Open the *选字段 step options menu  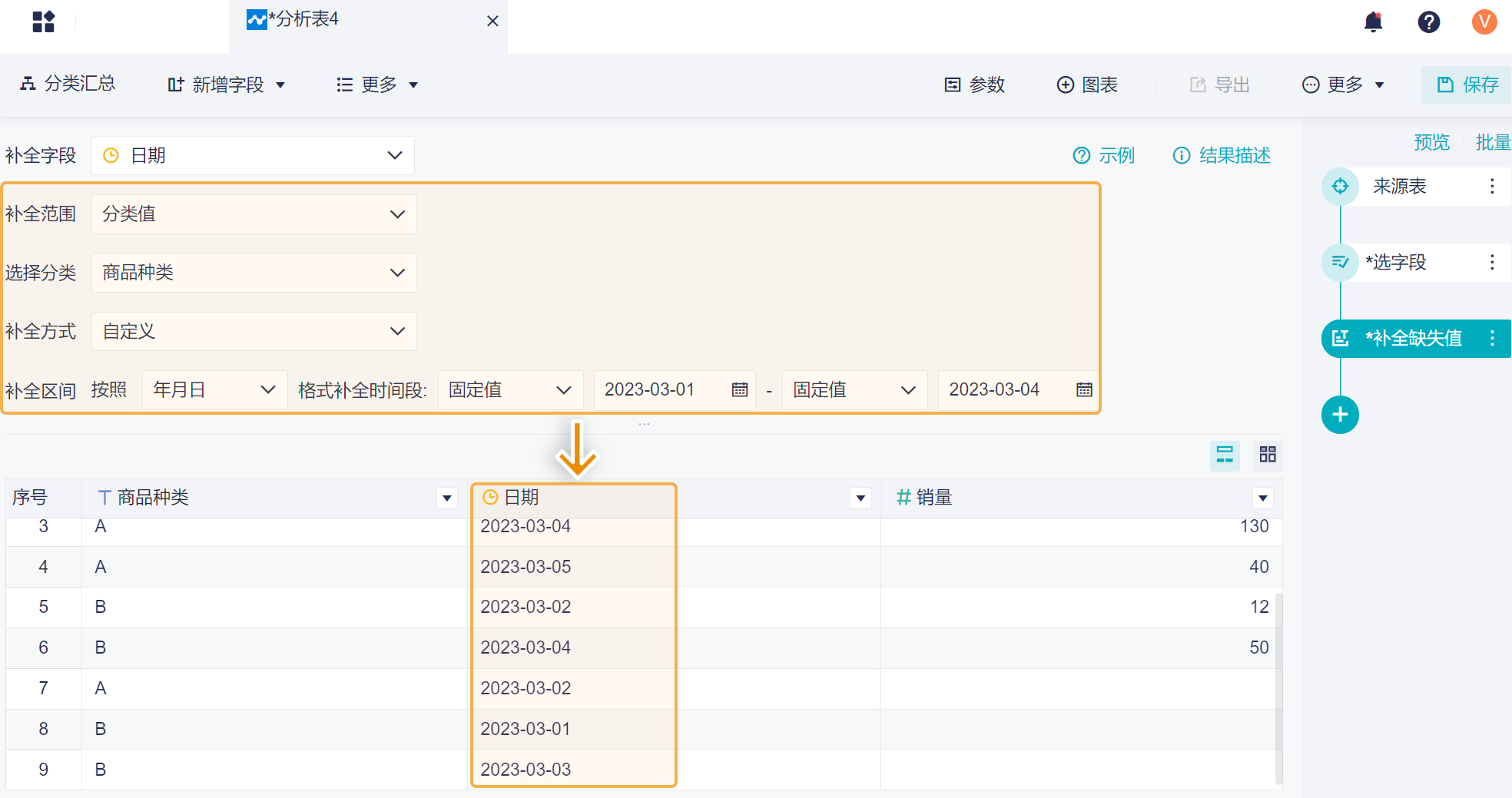tap(1492, 262)
